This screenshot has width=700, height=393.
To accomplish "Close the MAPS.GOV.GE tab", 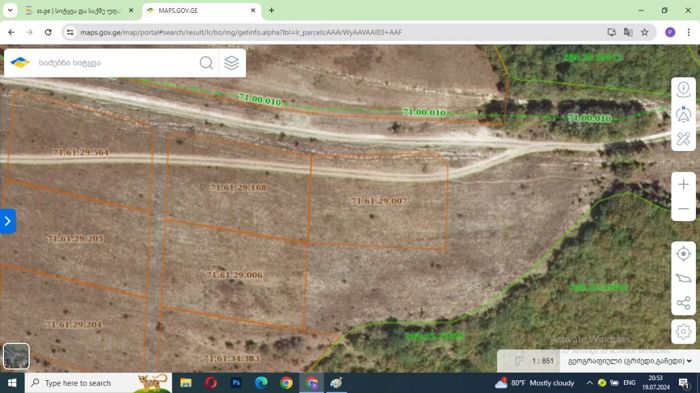I will tap(253, 10).
